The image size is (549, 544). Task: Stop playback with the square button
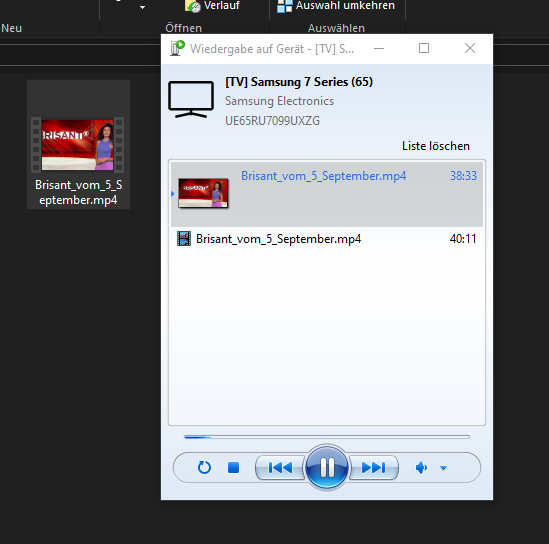point(234,467)
